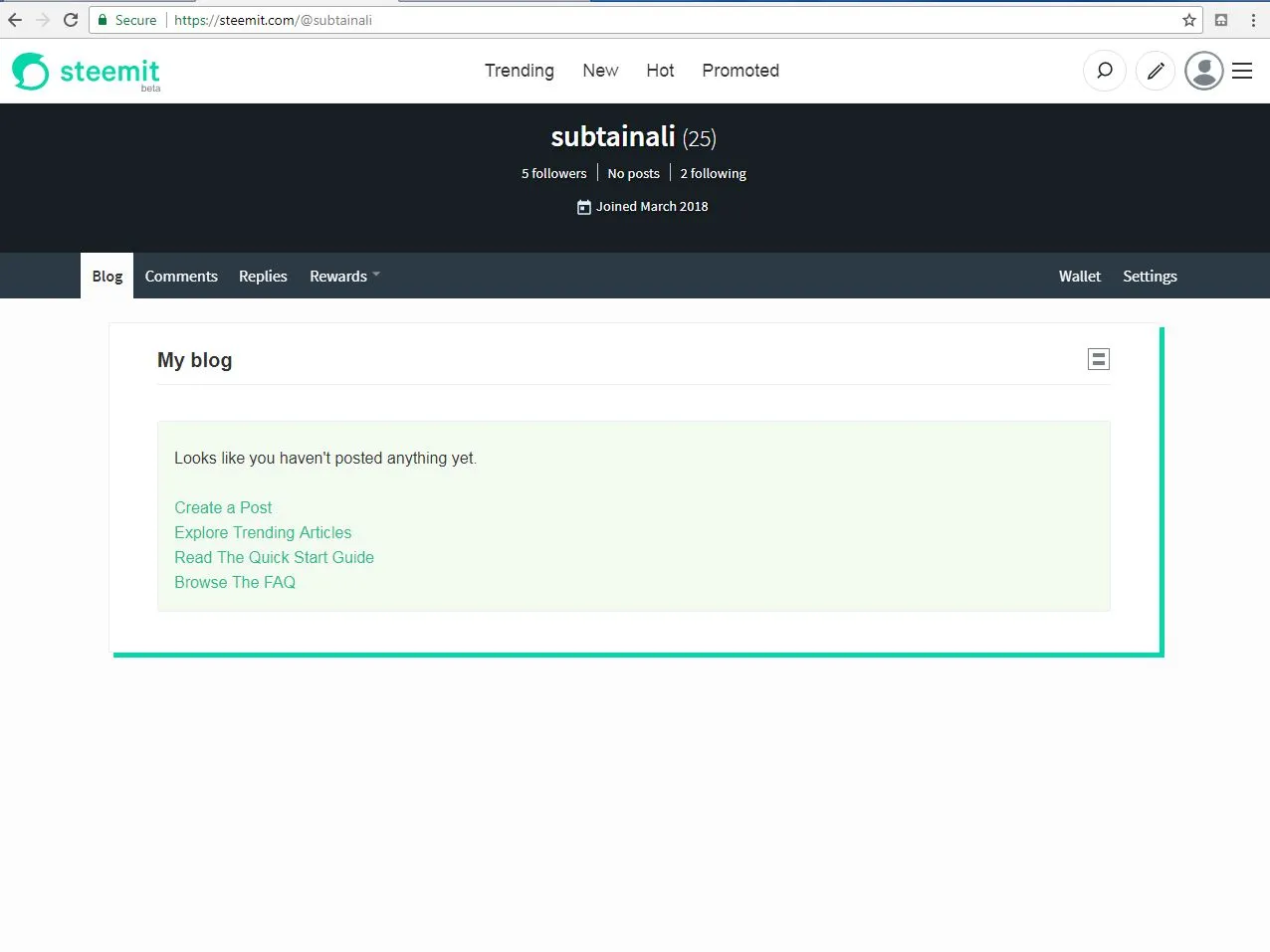The image size is (1270, 952).
Task: Toggle the blog layout view icon
Action: 1099,359
